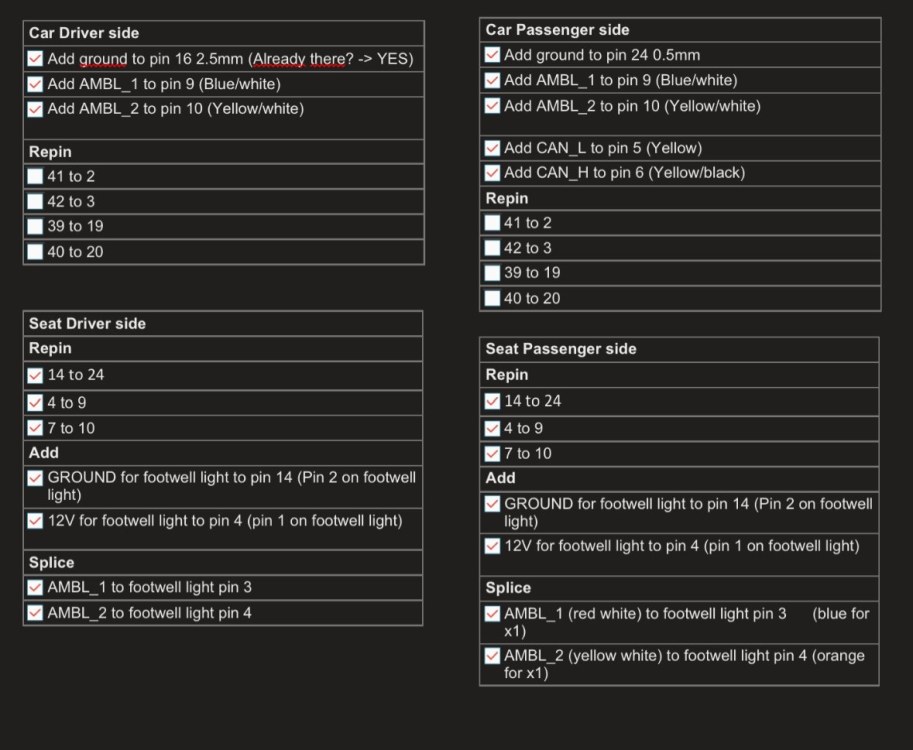
Task: Uncheck 'AMBL_2 (yellow white)' splice in Seat Passenger side
Action: point(492,656)
